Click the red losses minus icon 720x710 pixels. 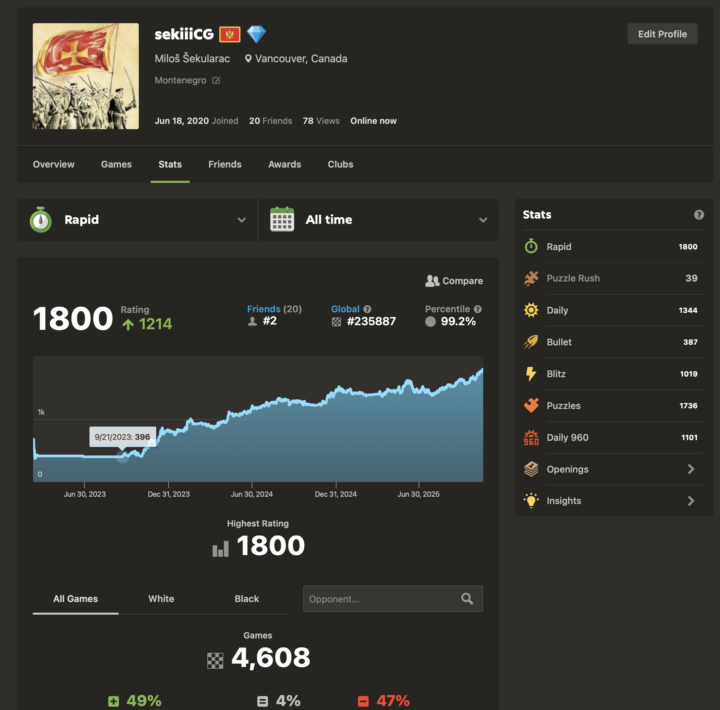click(x=363, y=701)
